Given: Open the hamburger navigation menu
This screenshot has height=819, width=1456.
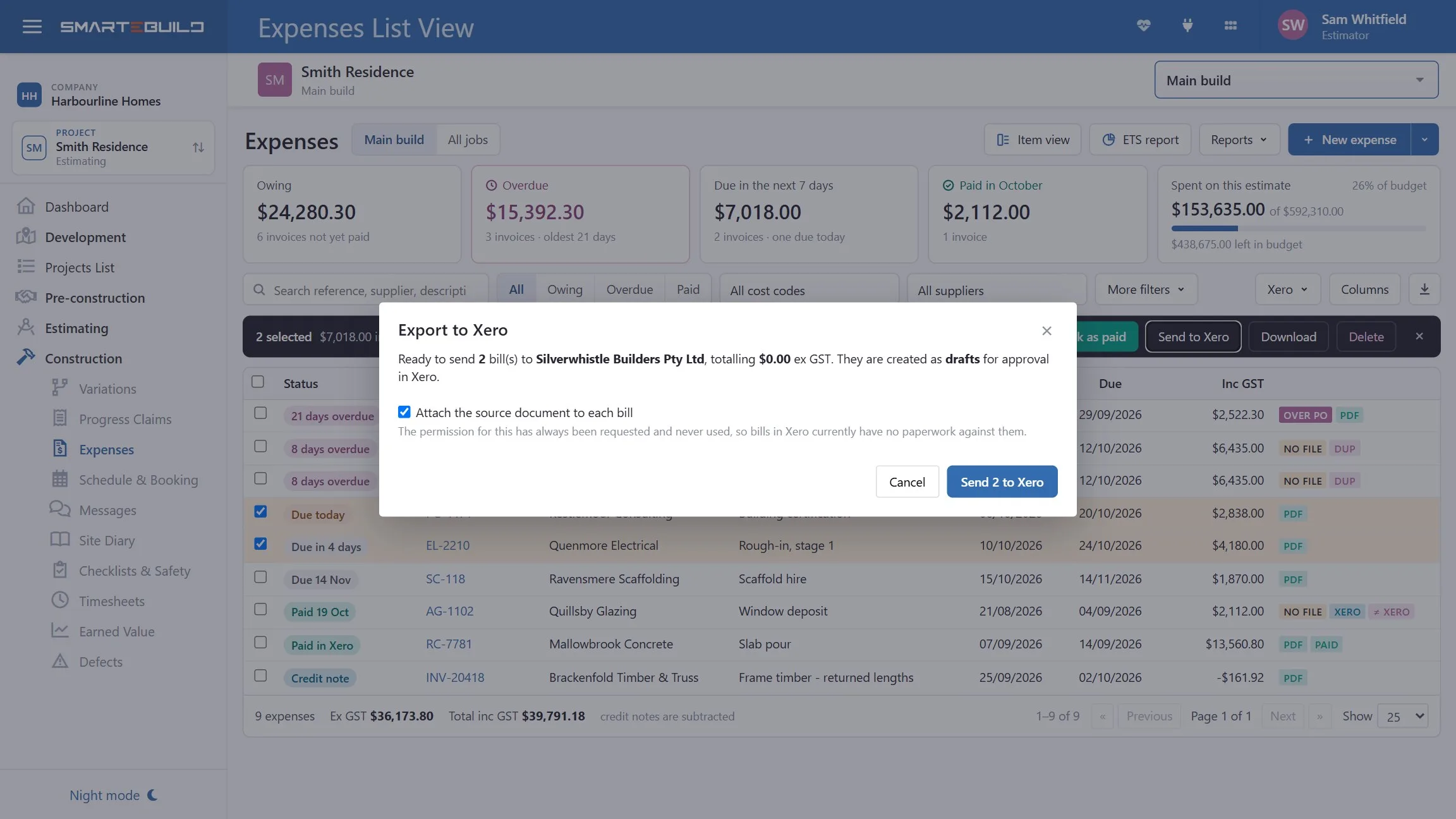Looking at the screenshot, I should pyautogui.click(x=32, y=27).
